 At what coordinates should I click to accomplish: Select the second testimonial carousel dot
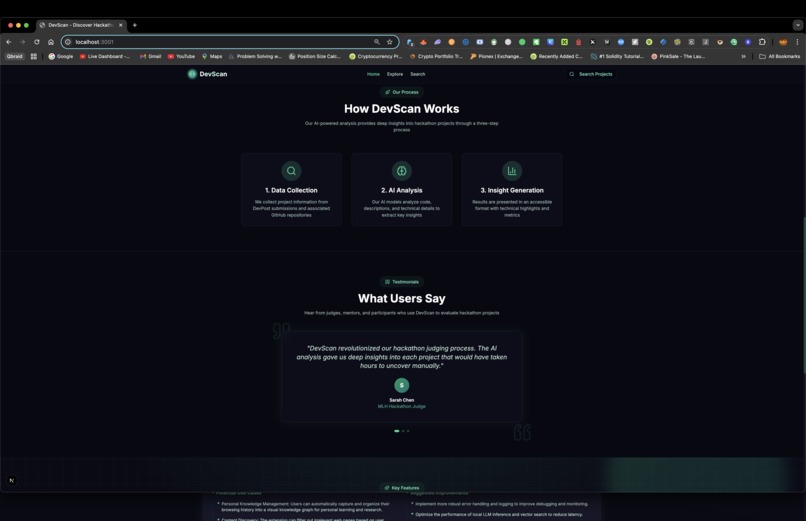click(x=403, y=431)
